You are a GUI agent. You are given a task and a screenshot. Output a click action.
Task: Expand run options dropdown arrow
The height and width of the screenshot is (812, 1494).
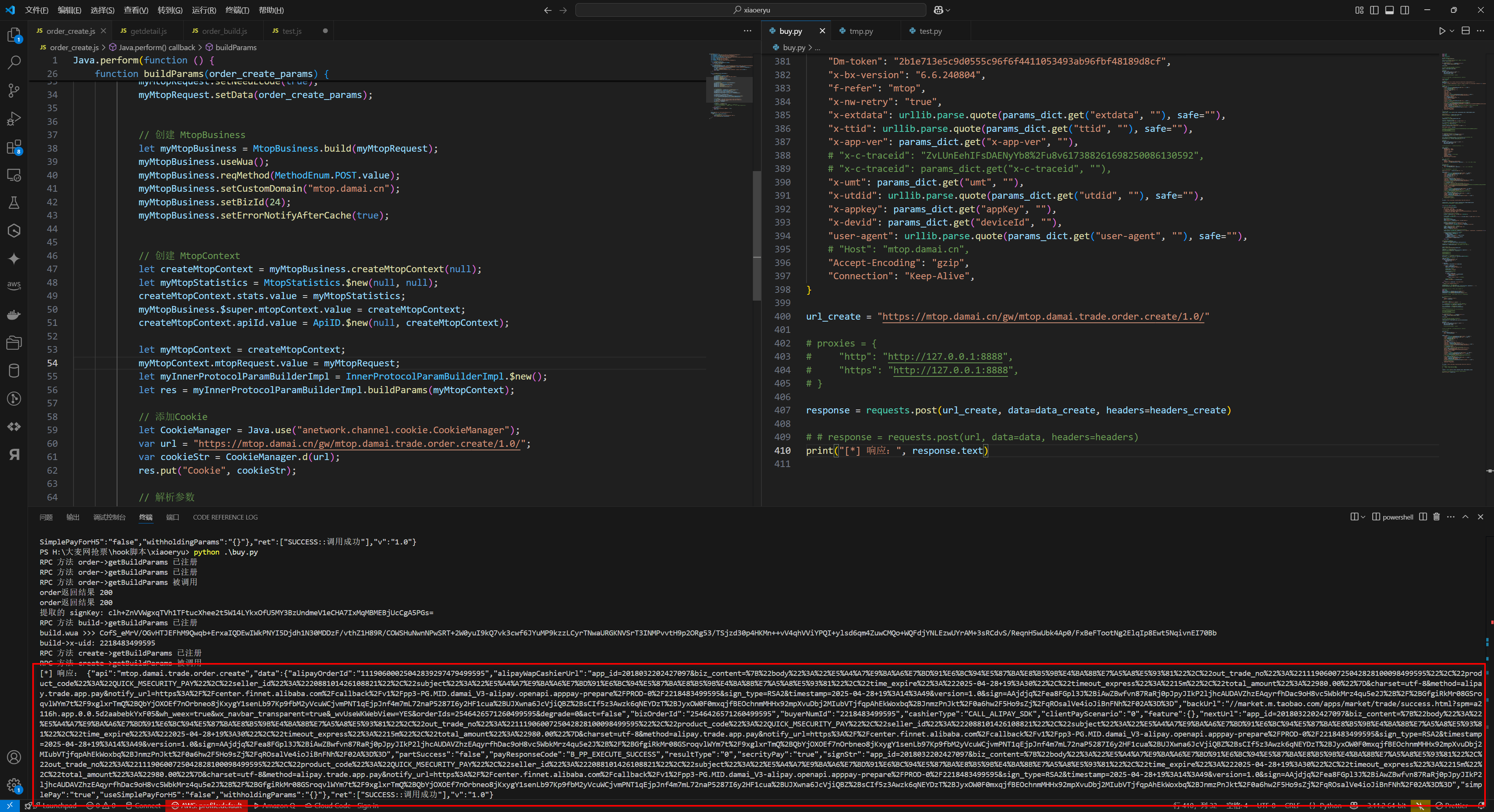click(x=1452, y=31)
